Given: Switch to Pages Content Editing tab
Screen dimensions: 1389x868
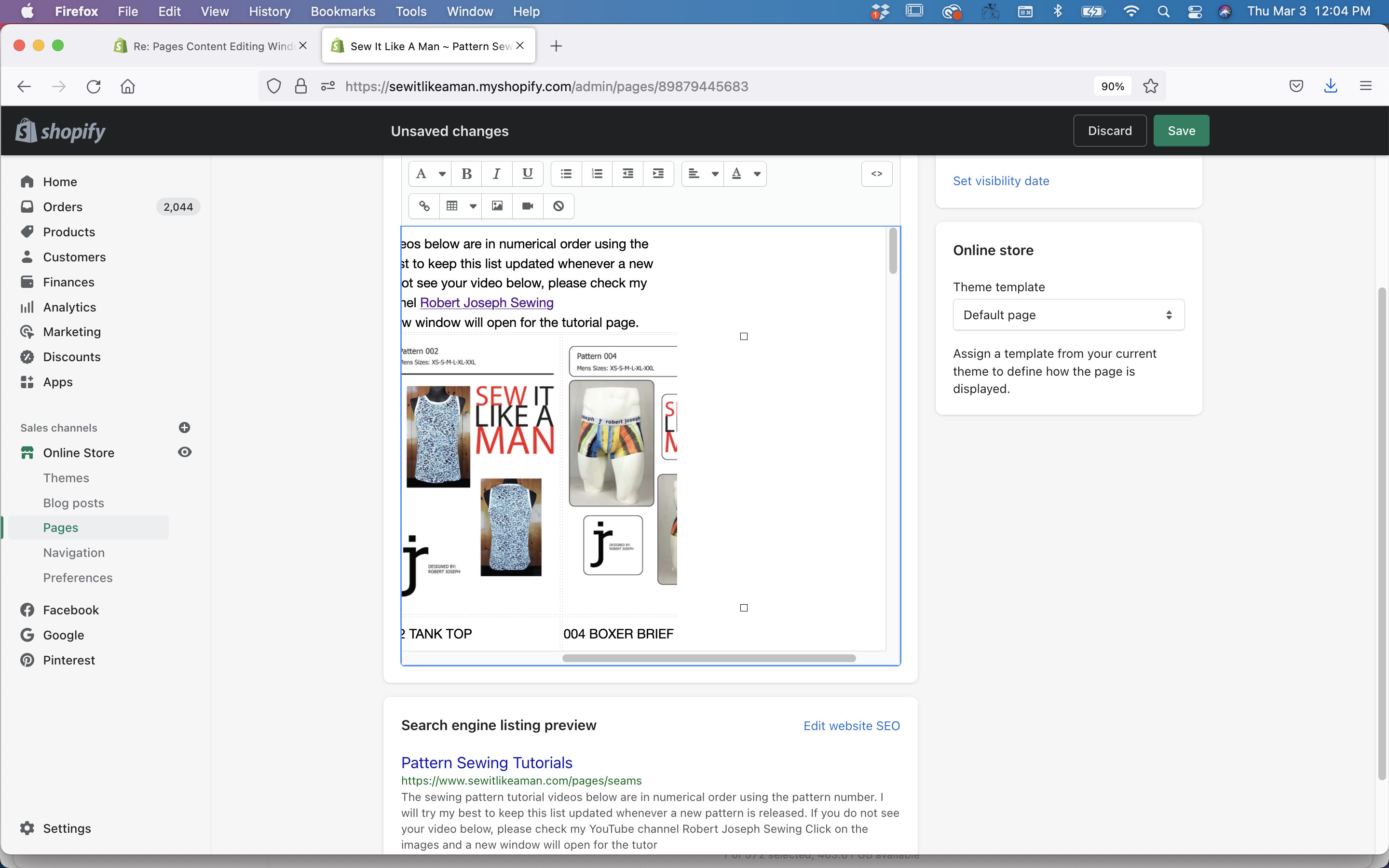Looking at the screenshot, I should coord(212,46).
